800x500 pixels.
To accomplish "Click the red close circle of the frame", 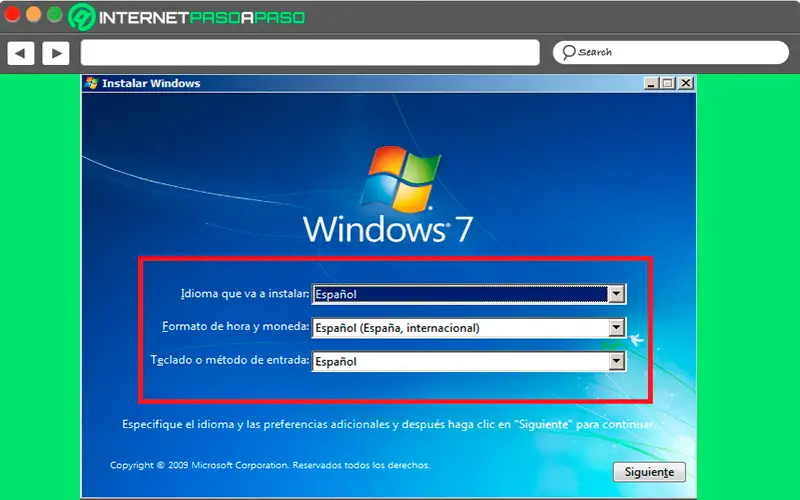I will click(x=12, y=14).
